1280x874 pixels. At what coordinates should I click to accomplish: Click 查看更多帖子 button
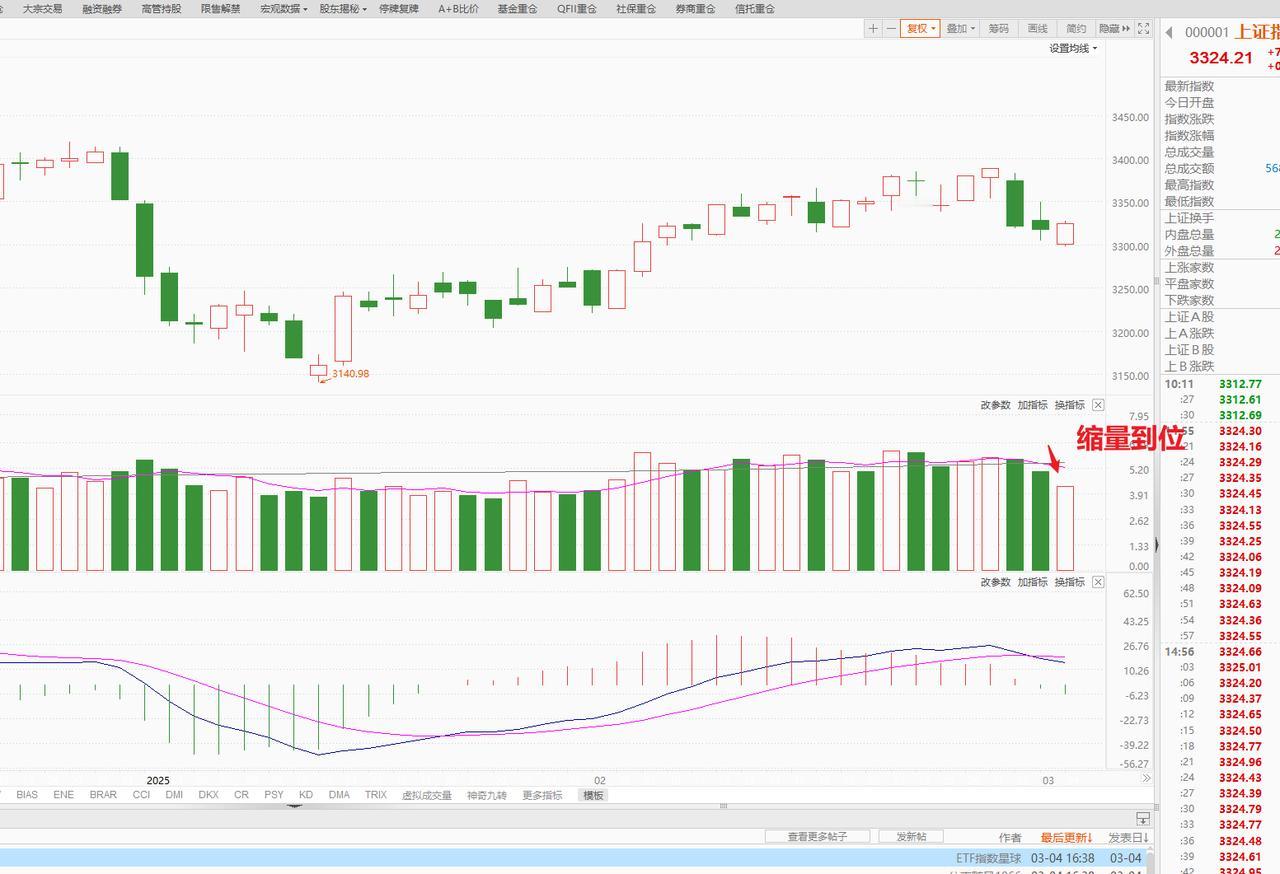point(817,836)
